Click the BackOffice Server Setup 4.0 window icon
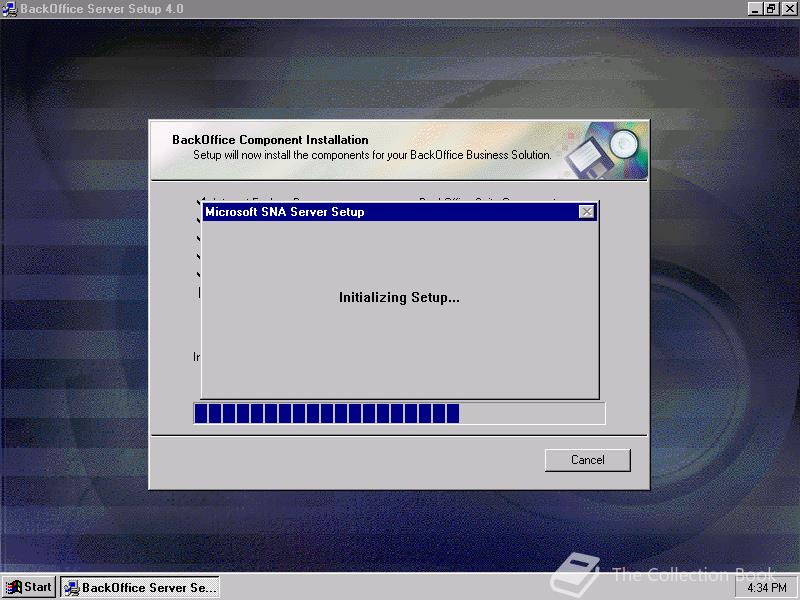 (x=10, y=9)
